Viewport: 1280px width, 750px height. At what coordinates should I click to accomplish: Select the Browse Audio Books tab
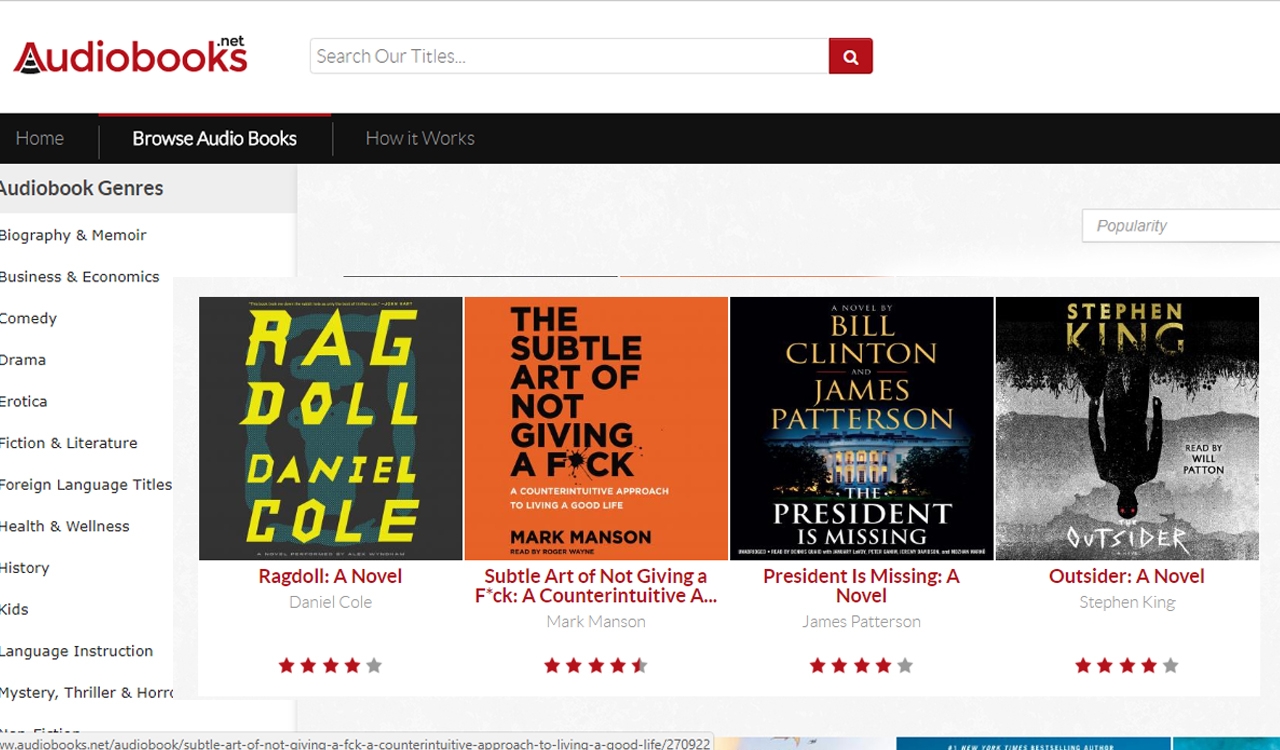tap(215, 138)
